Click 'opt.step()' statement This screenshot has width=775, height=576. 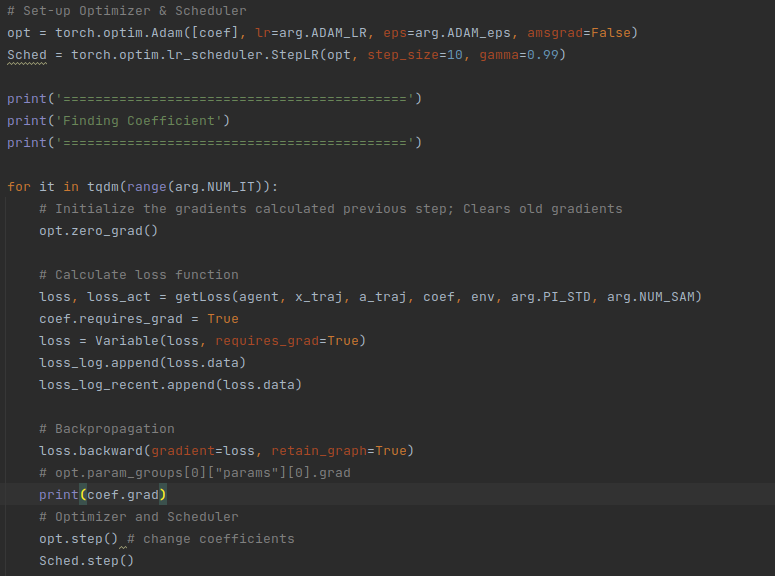(79, 539)
